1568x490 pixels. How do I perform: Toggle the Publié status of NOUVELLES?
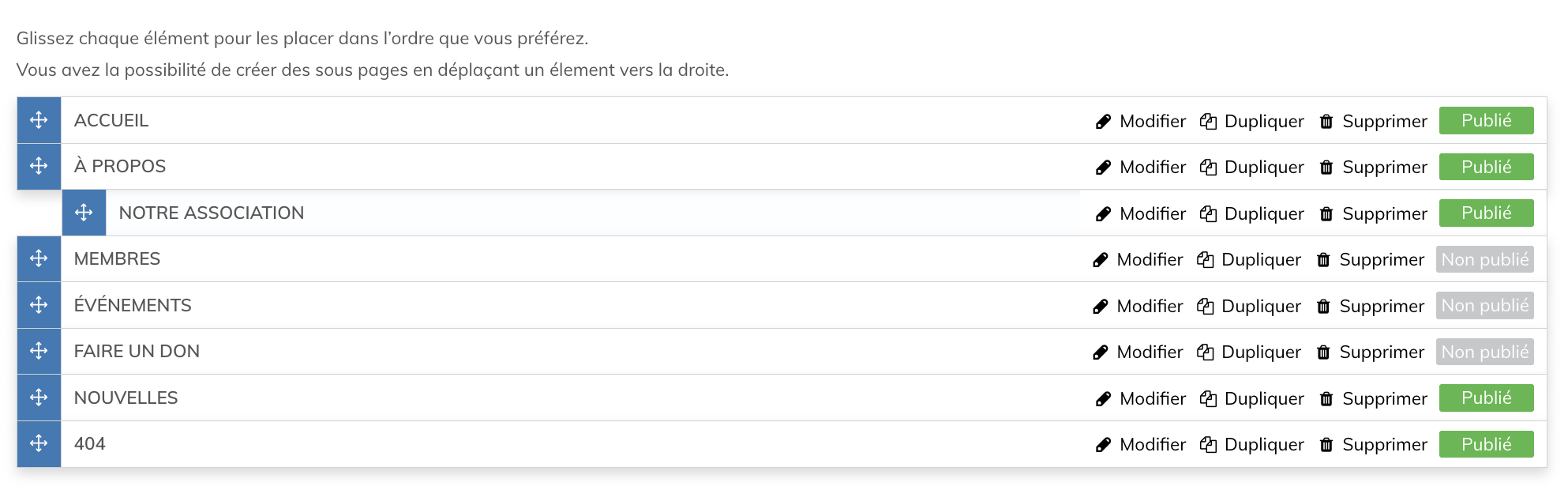coord(1486,398)
